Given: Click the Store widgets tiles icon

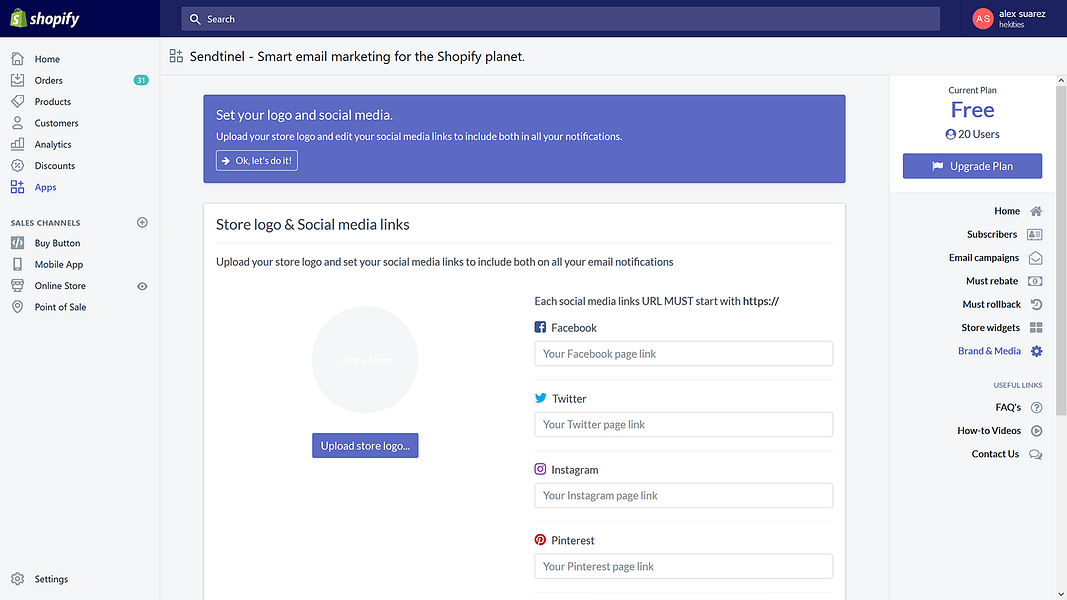Looking at the screenshot, I should coord(1036,328).
